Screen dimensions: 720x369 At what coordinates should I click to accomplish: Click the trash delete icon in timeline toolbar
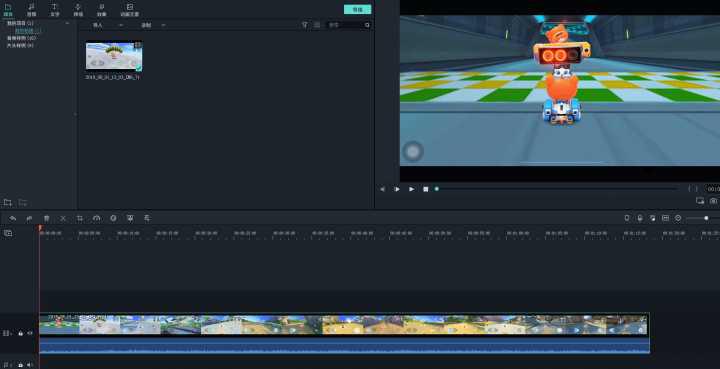46,218
